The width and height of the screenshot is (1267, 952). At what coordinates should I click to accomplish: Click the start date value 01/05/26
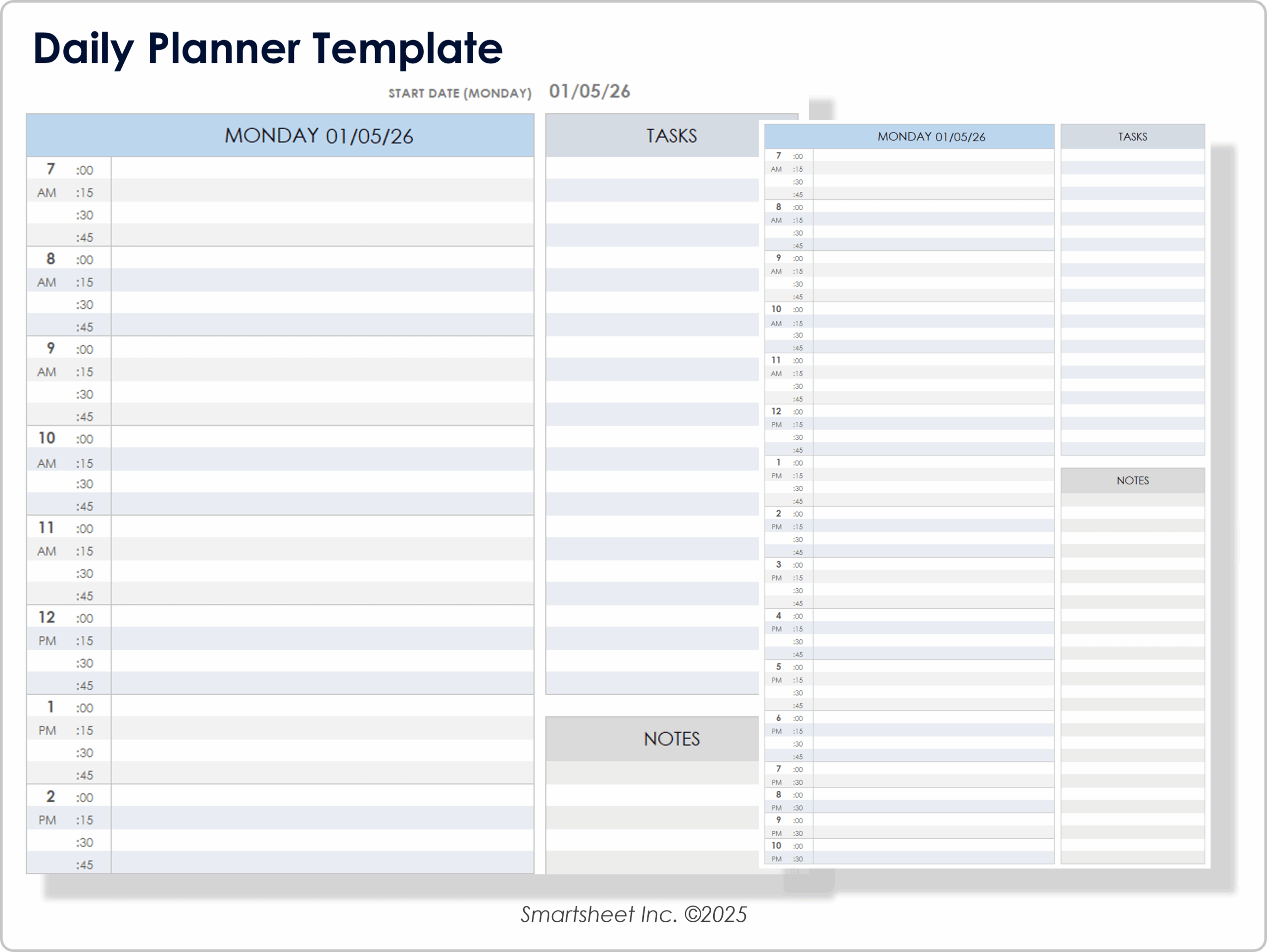tap(589, 92)
